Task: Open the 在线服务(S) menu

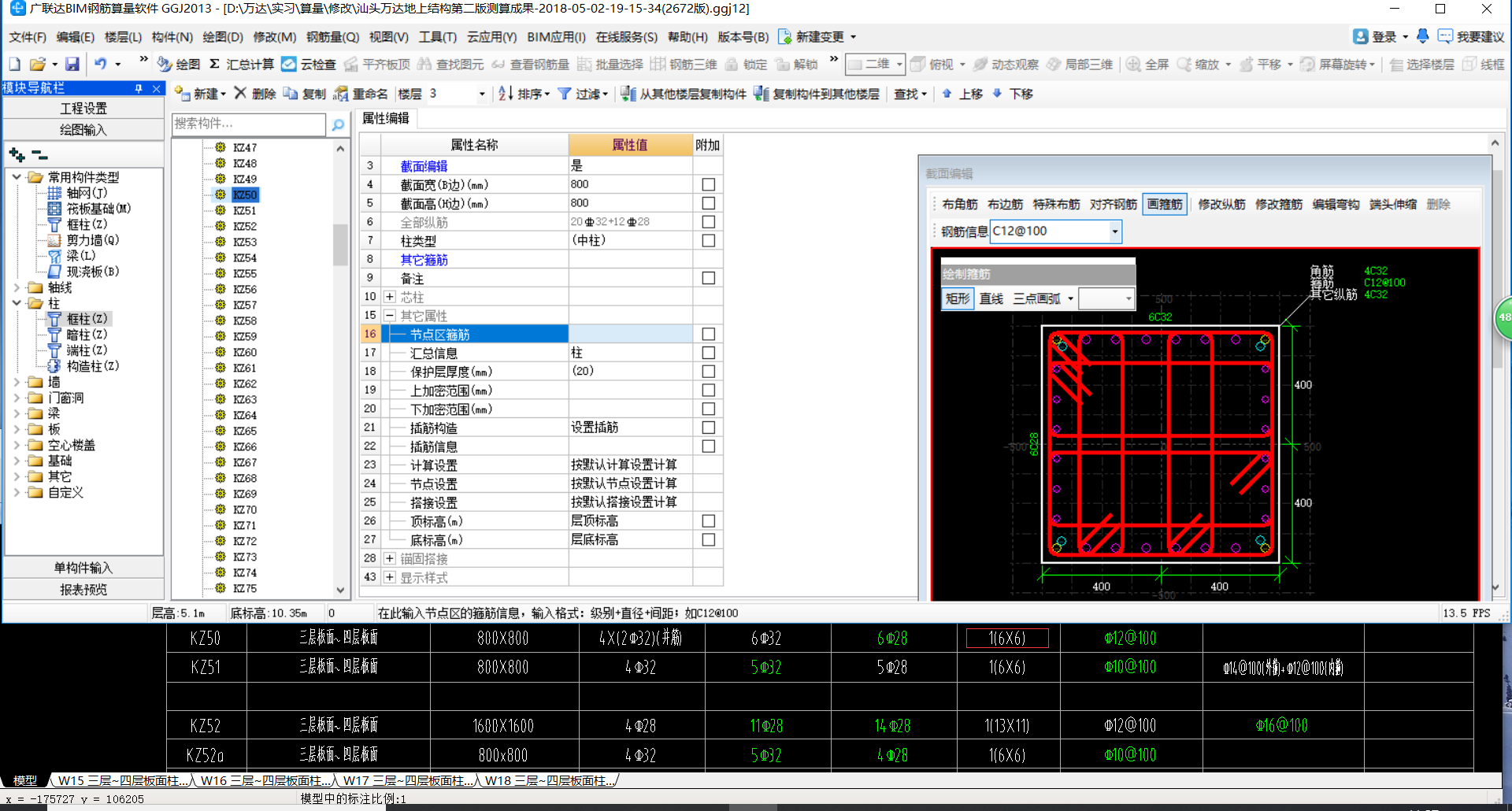Action: tap(626, 37)
